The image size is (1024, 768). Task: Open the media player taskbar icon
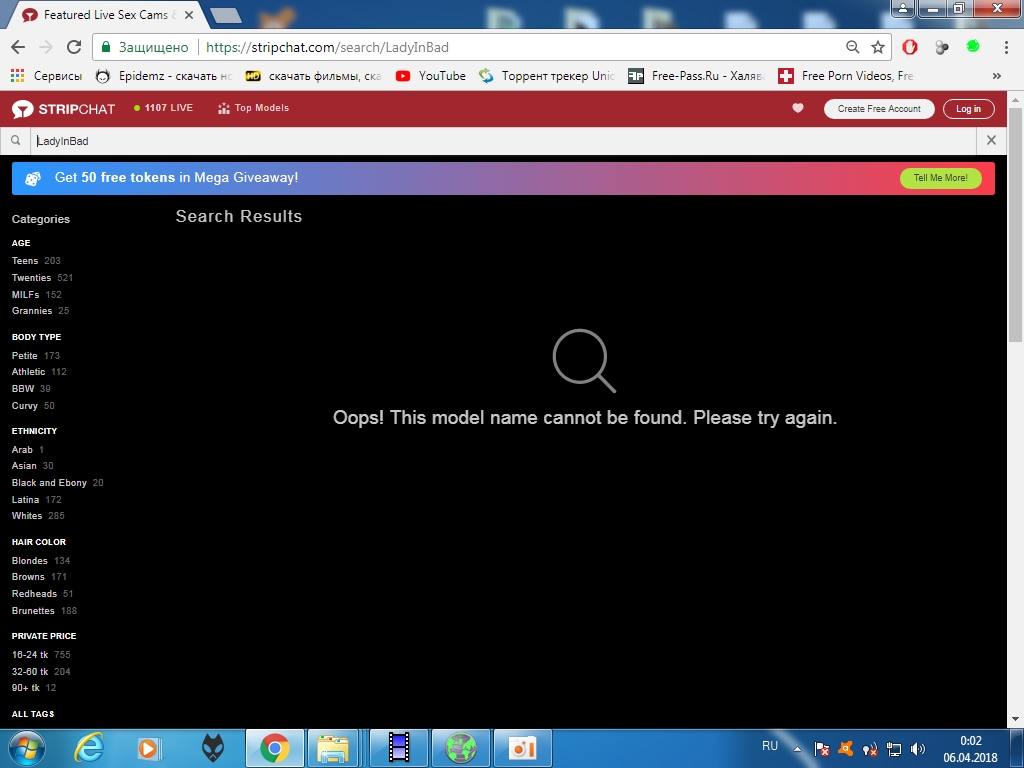click(150, 748)
